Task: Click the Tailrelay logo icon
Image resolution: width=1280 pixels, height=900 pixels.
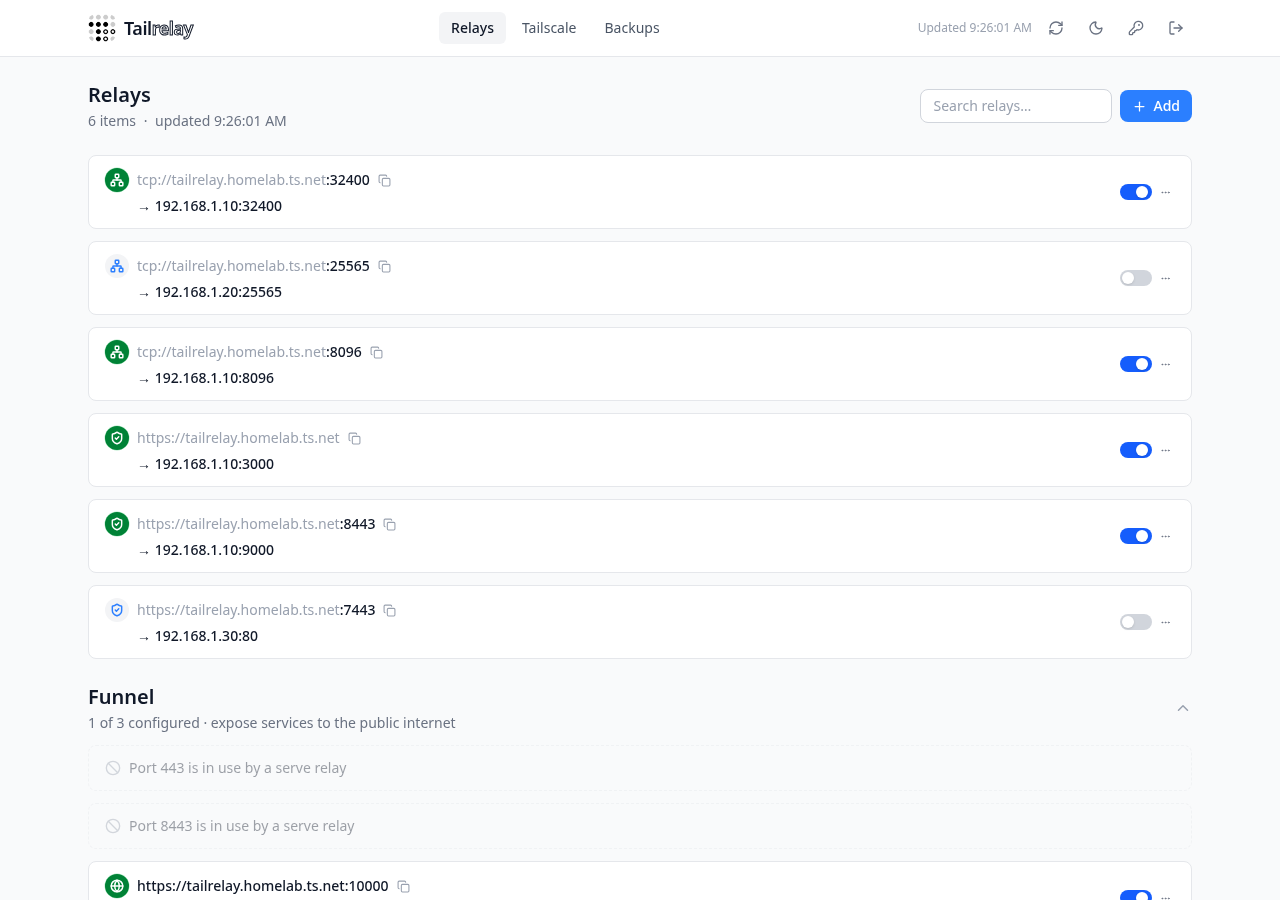Action: click(x=102, y=28)
